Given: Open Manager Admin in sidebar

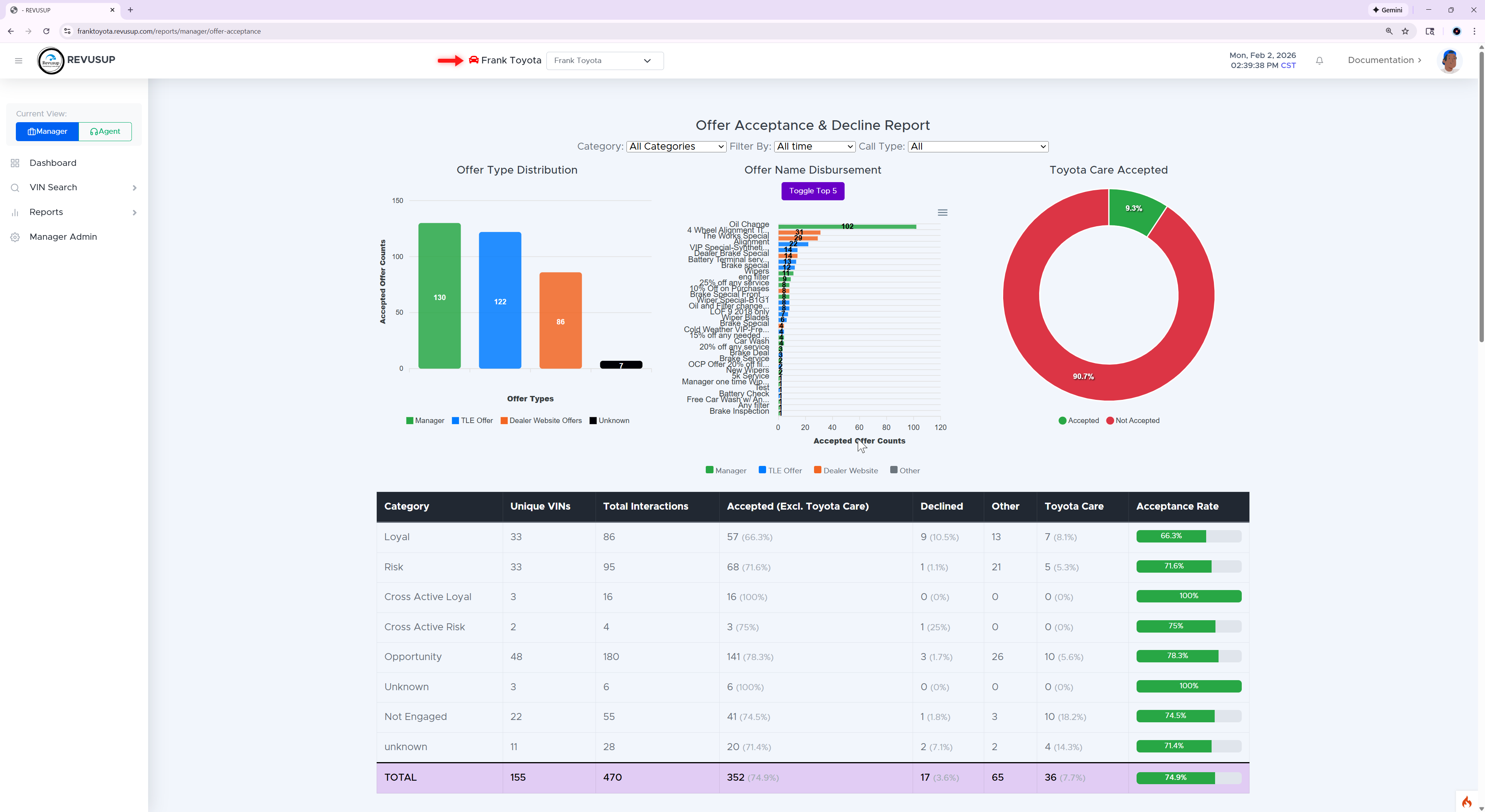Looking at the screenshot, I should pos(63,237).
